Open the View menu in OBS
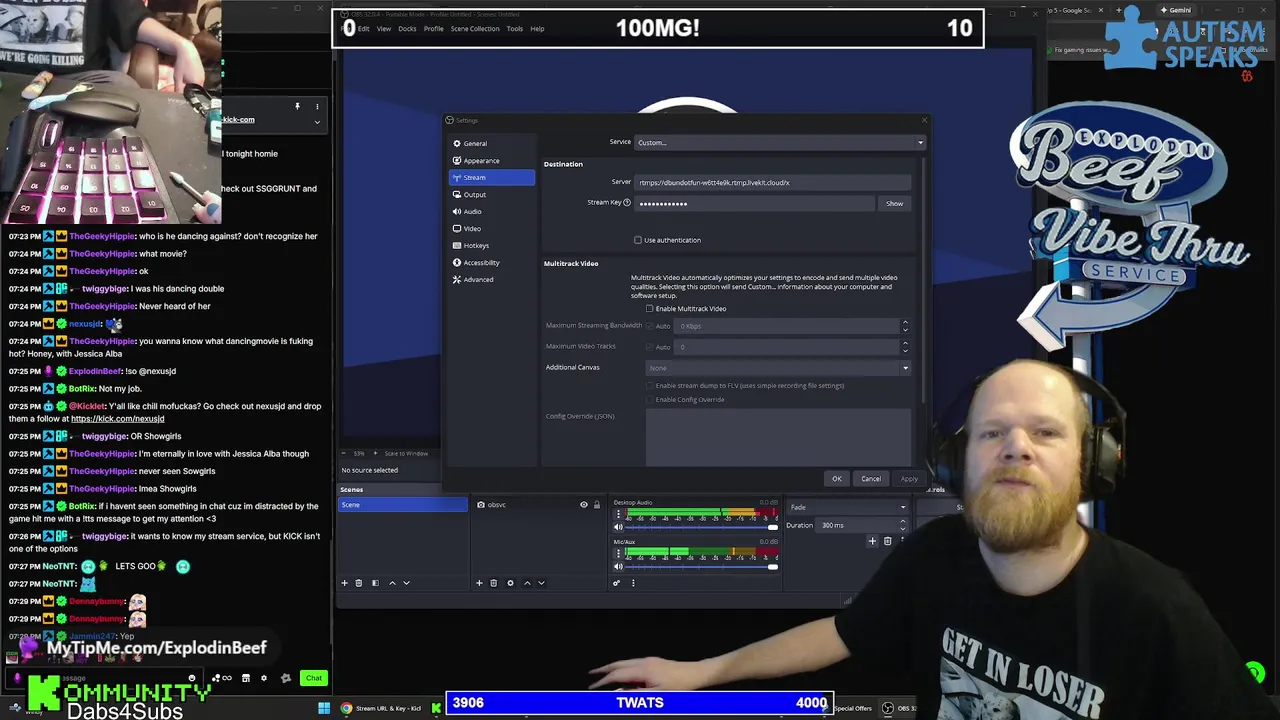Image resolution: width=1280 pixels, height=720 pixels. click(x=384, y=29)
